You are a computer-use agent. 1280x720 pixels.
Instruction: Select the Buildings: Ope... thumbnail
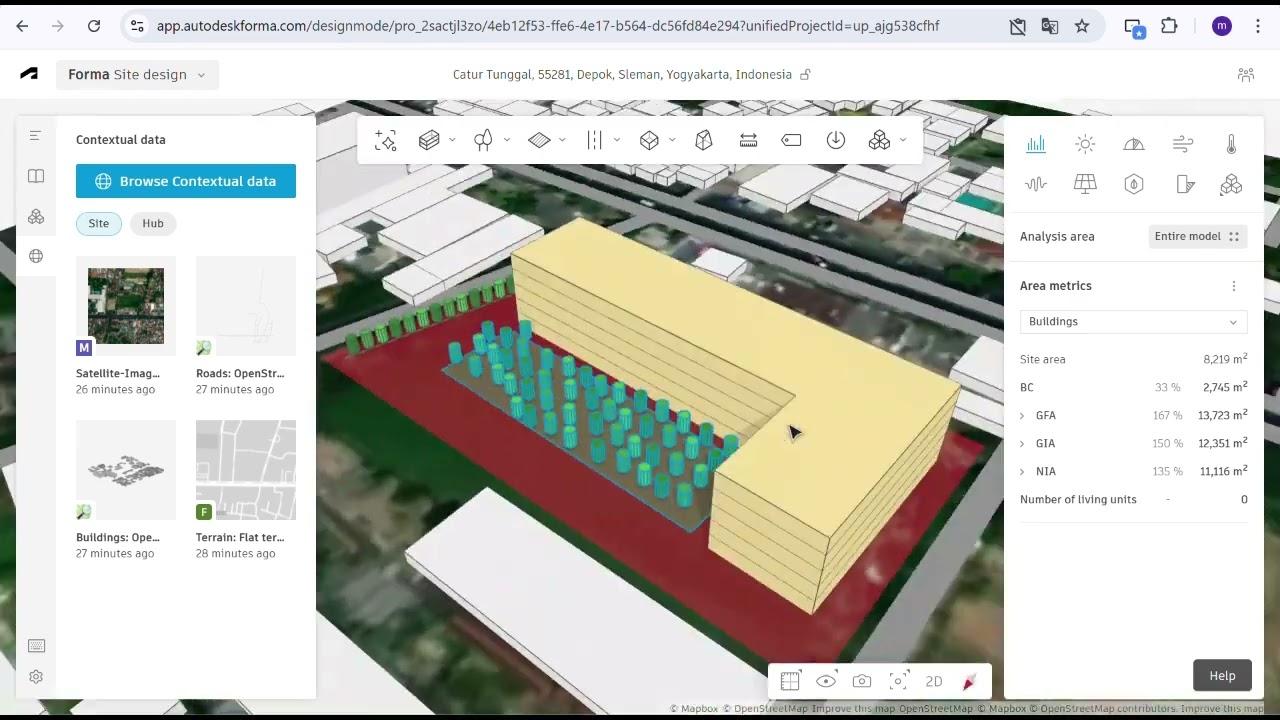point(126,470)
